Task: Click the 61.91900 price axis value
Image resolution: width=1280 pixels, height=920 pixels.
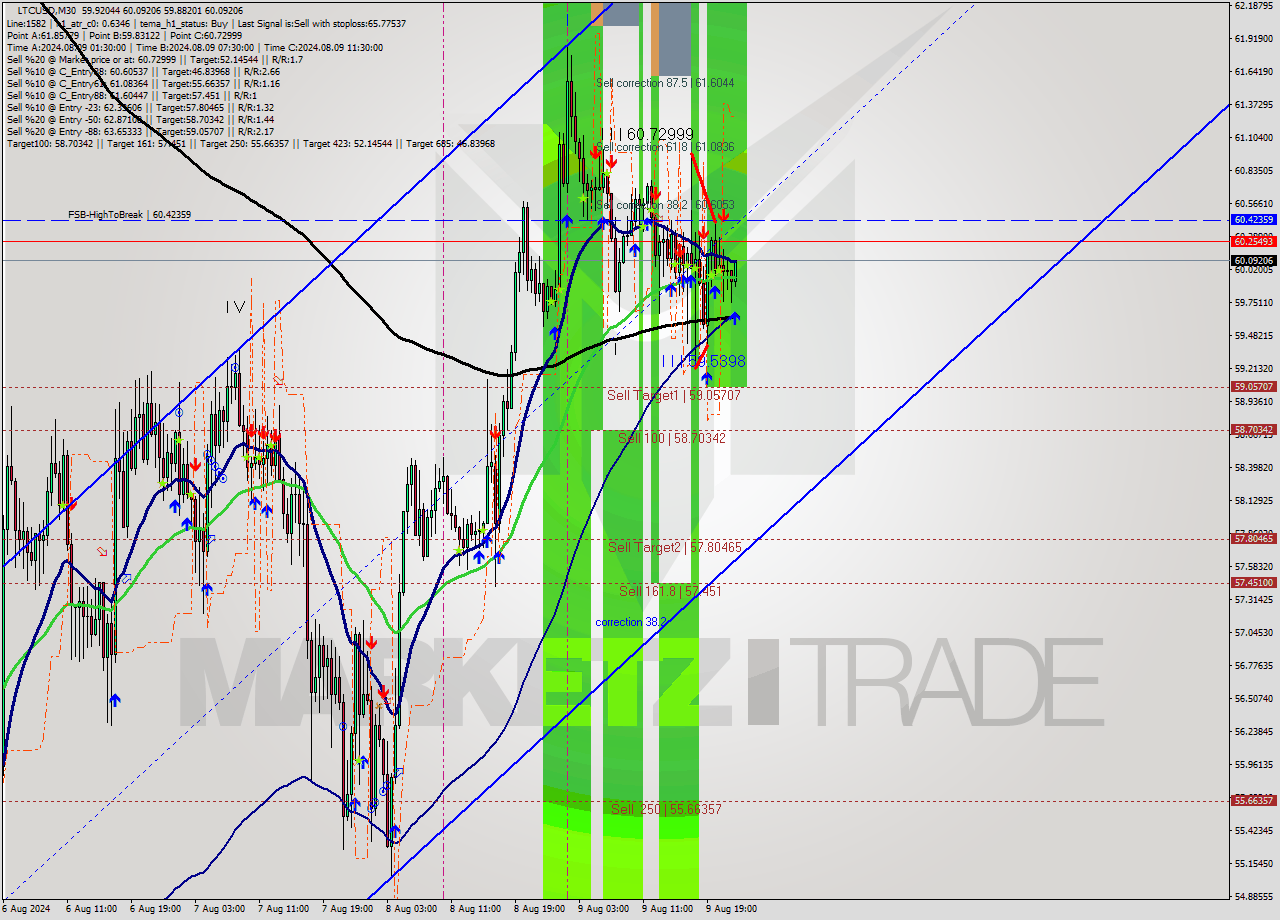Action: (x=1253, y=39)
